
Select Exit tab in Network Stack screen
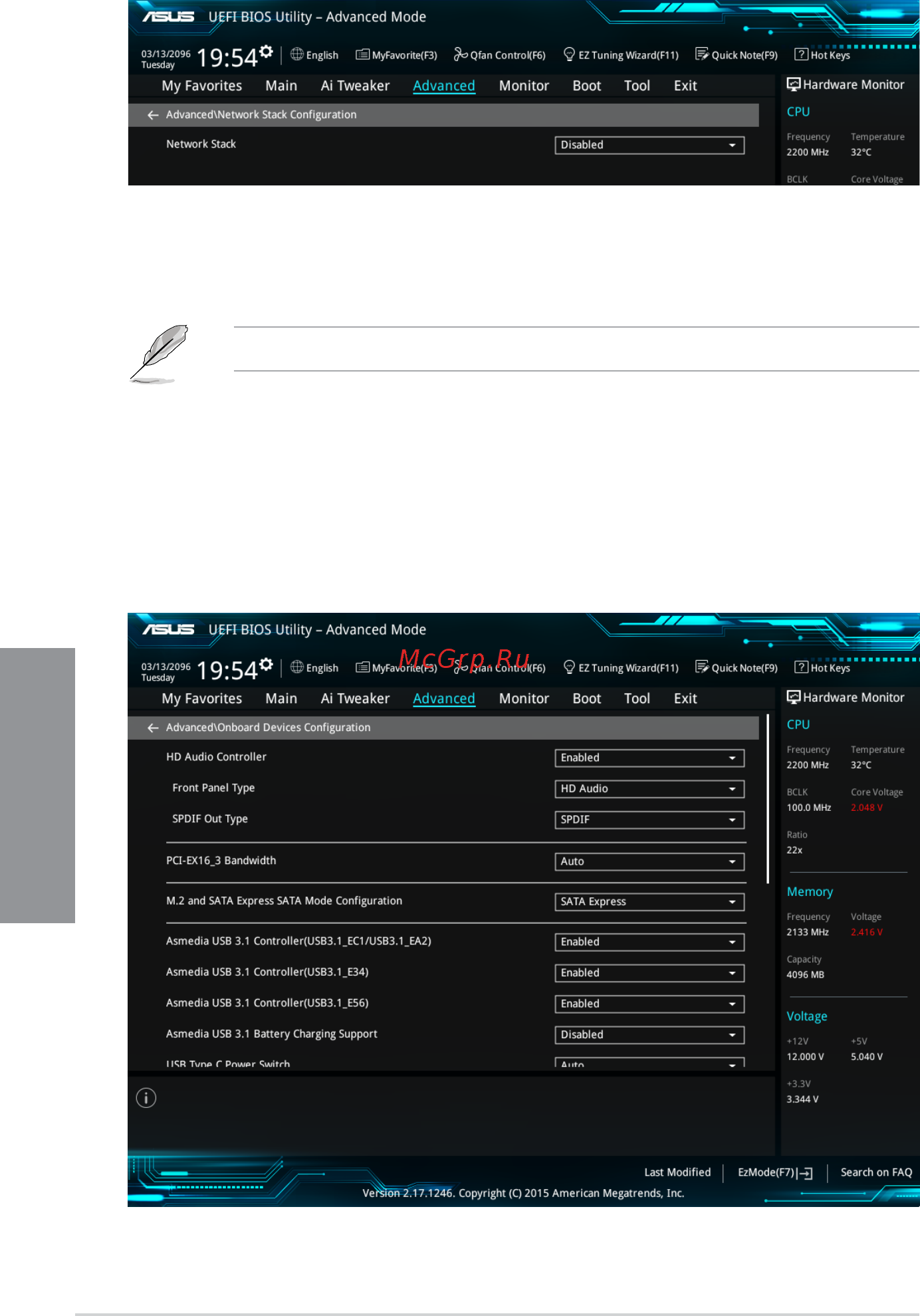[685, 86]
